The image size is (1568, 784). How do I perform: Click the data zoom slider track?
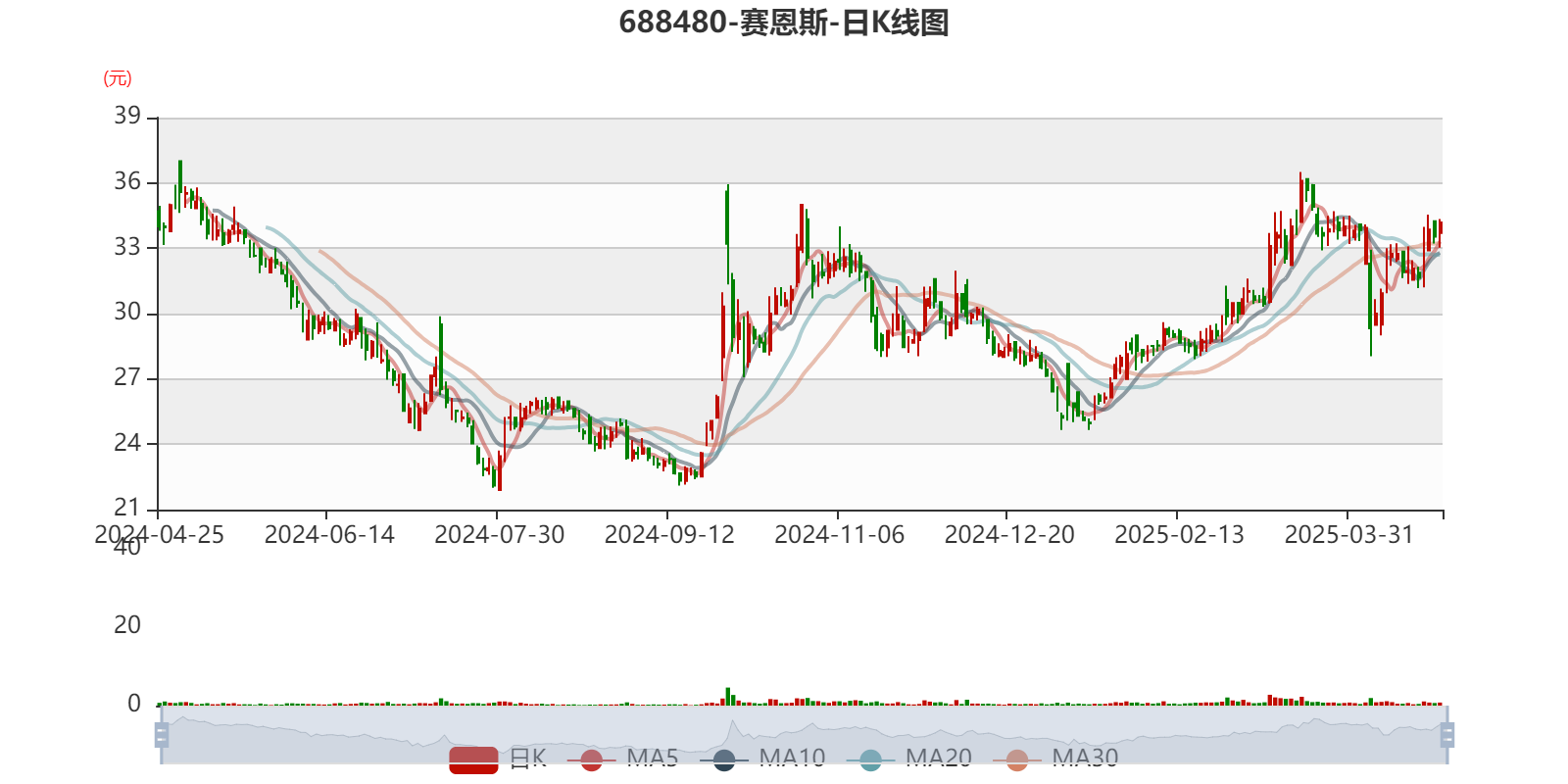pos(804,735)
